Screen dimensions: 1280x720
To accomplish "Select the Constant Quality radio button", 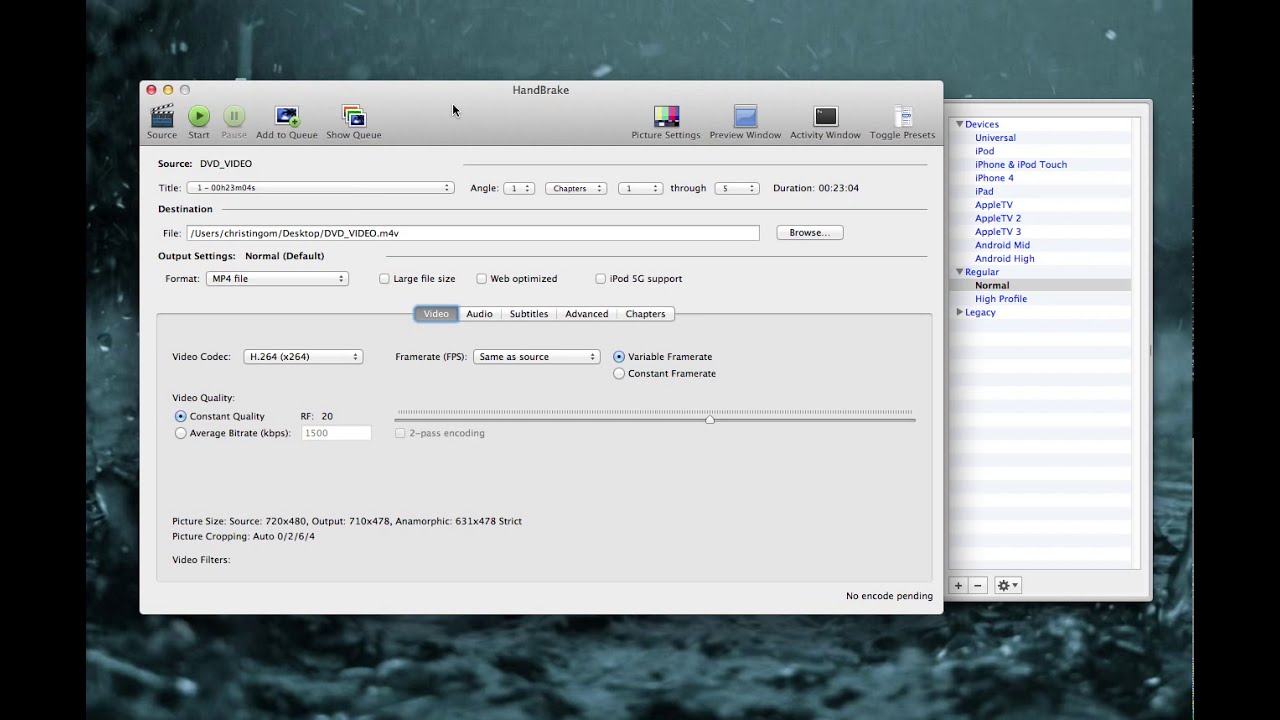I will tap(180, 416).
